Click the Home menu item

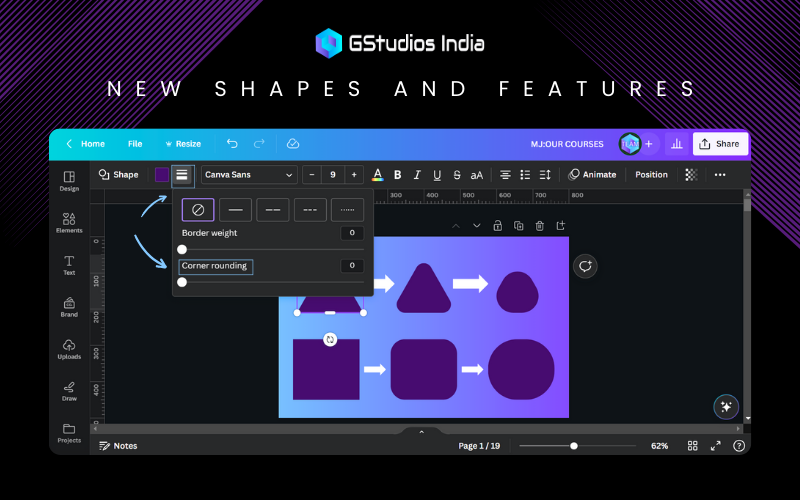pyautogui.click(x=92, y=144)
